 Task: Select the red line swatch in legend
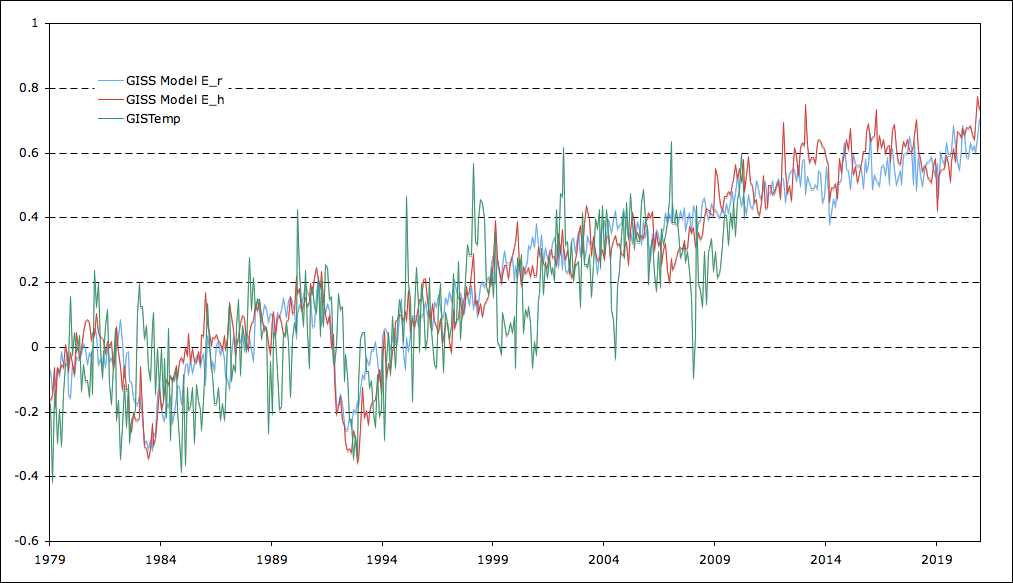[x=109, y=99]
